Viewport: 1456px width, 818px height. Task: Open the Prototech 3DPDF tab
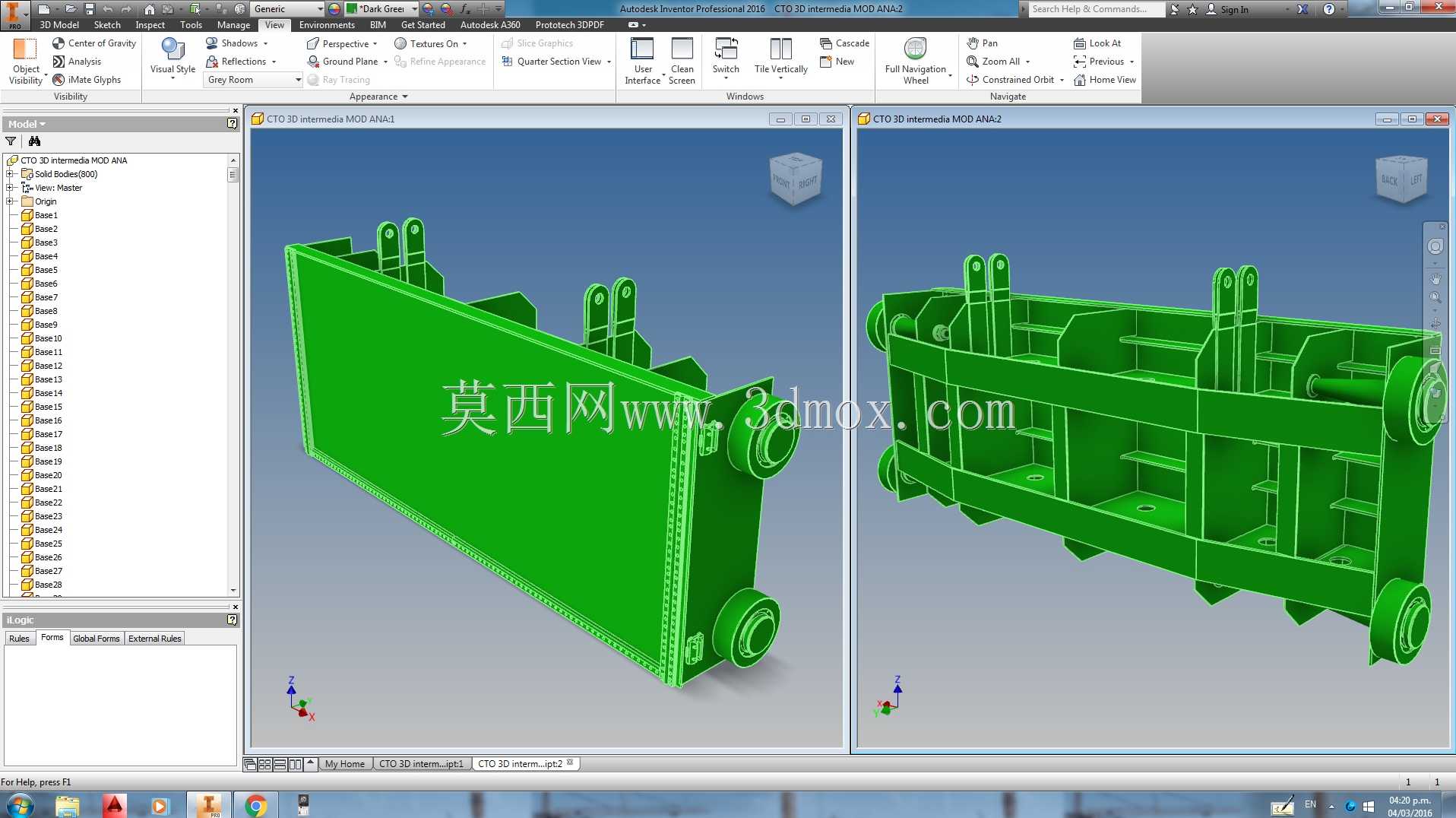click(569, 25)
